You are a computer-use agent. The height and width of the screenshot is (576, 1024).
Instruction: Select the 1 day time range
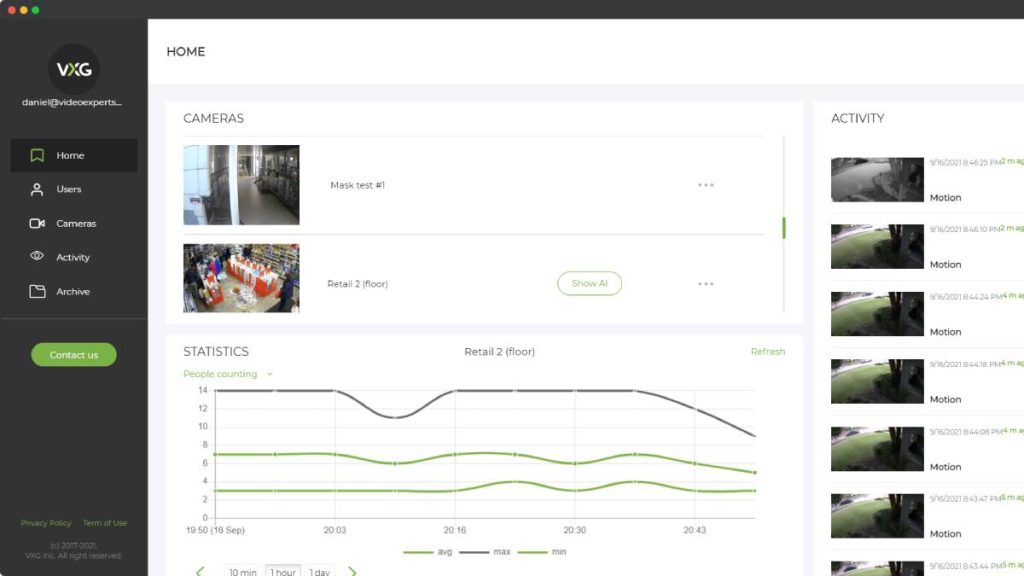point(319,572)
